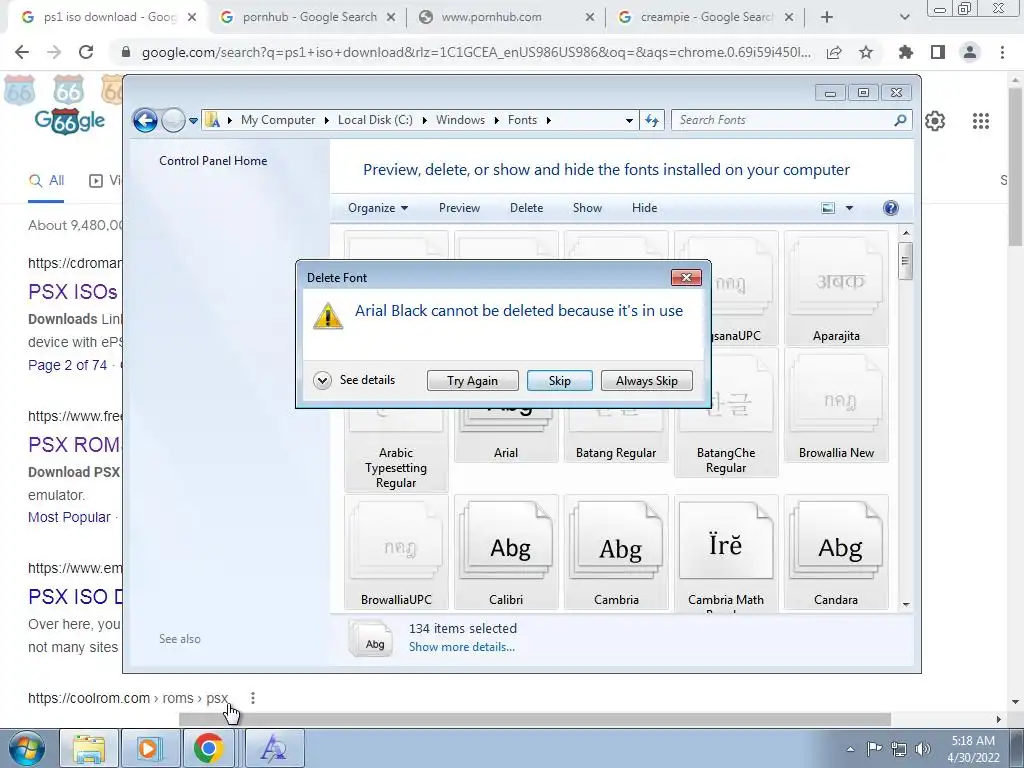Screen dimensions: 1024x768
Task: Bookmark this page with star icon
Action: tap(866, 53)
